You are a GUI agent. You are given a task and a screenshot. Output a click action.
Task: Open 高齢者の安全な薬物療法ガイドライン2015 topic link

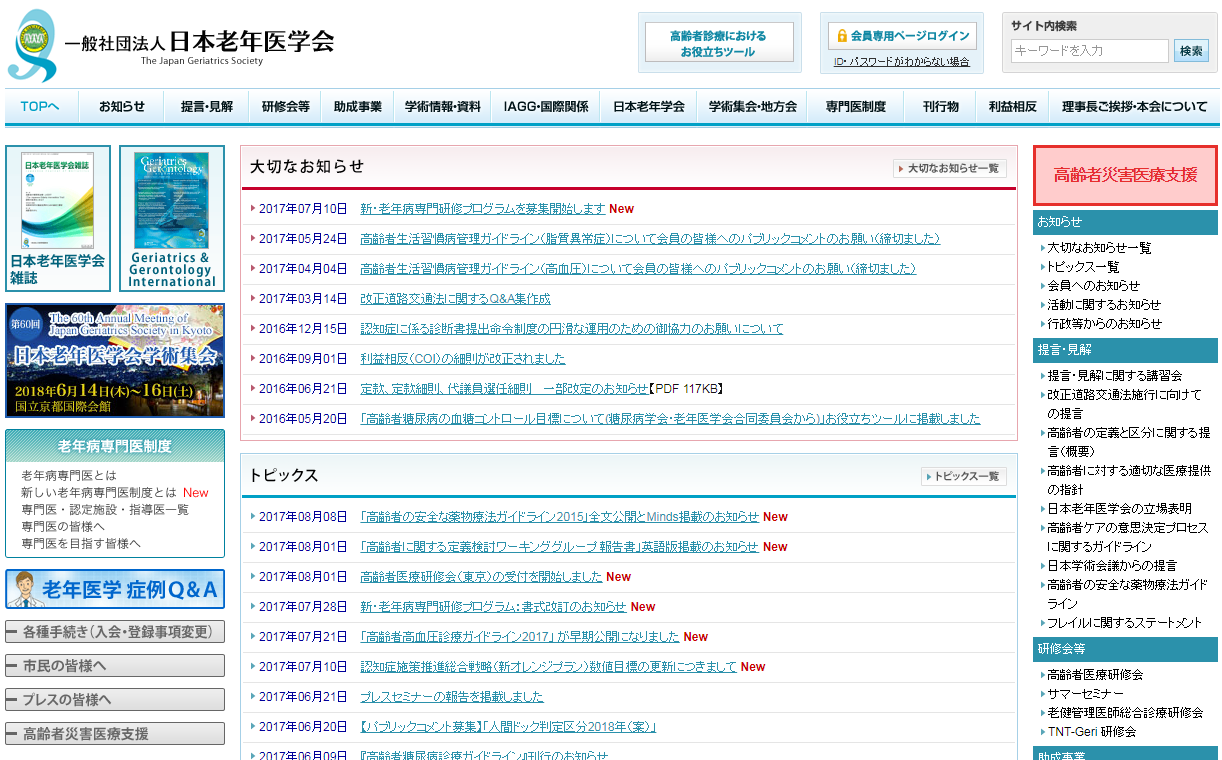pos(560,517)
